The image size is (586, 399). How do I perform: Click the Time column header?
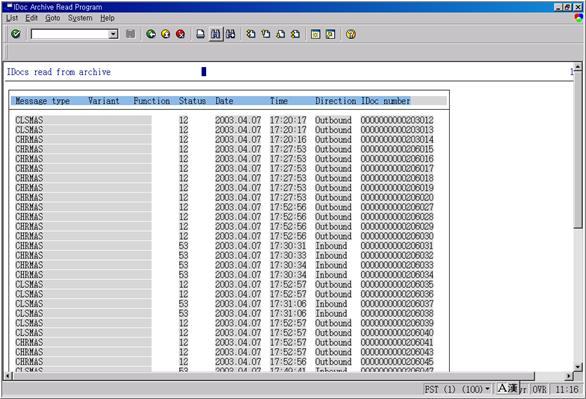click(x=279, y=101)
